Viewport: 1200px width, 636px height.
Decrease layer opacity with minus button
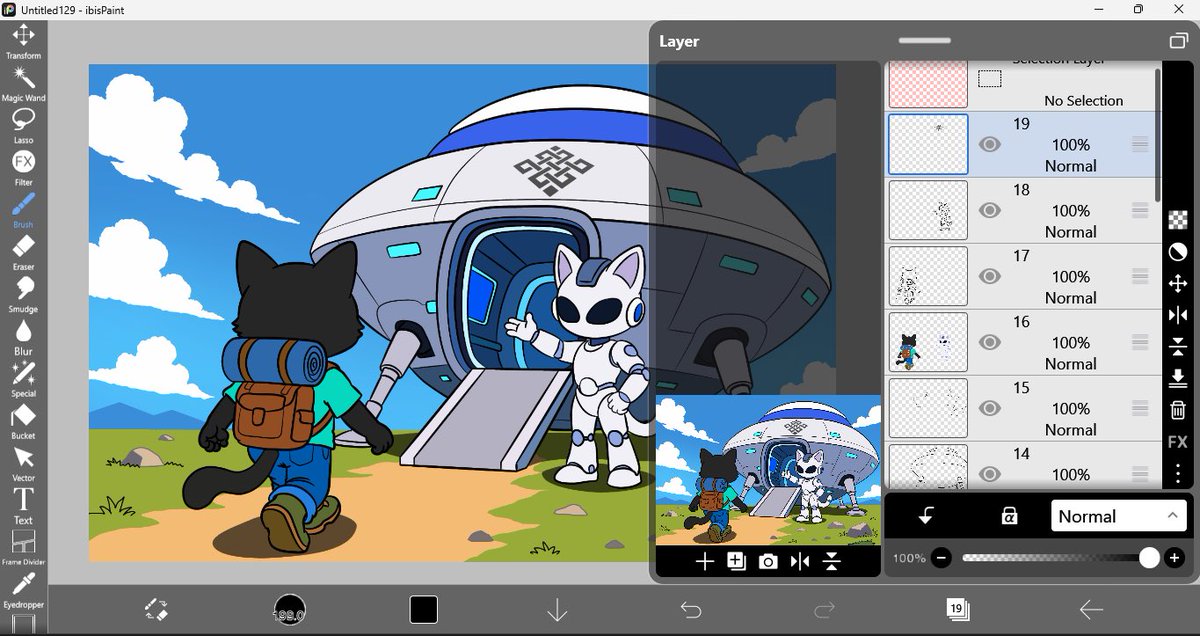(941, 558)
